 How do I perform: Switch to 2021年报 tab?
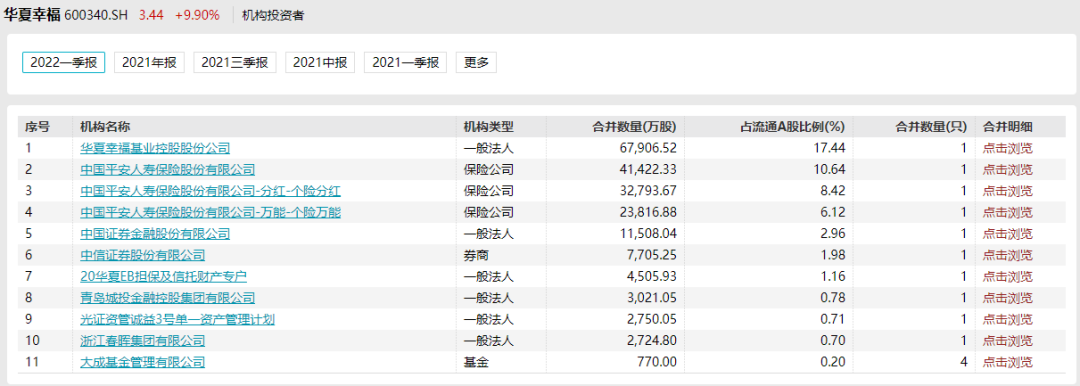pos(149,62)
